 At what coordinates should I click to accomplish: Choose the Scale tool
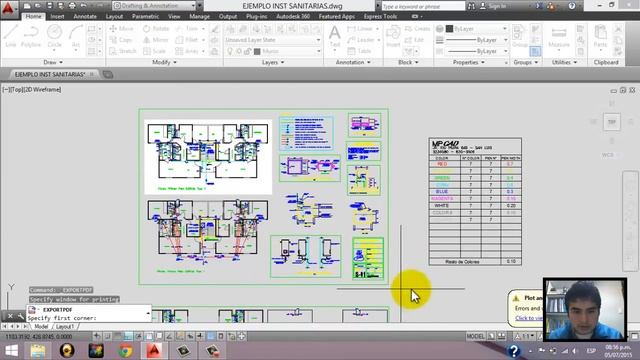(154, 51)
